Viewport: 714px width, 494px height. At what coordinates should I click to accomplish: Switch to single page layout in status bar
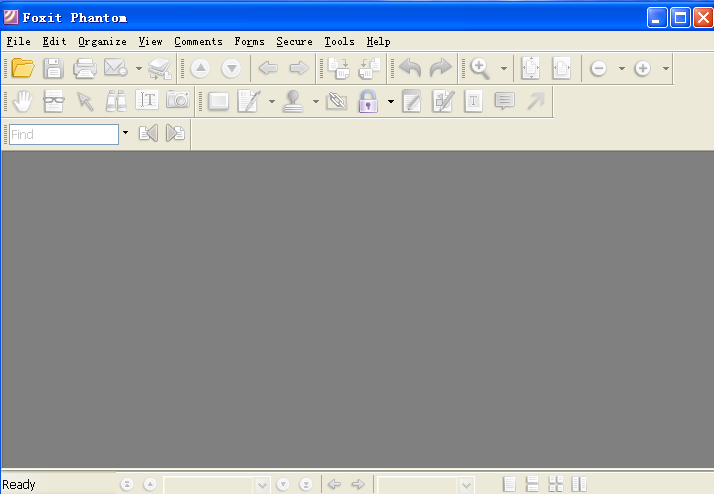tap(510, 485)
